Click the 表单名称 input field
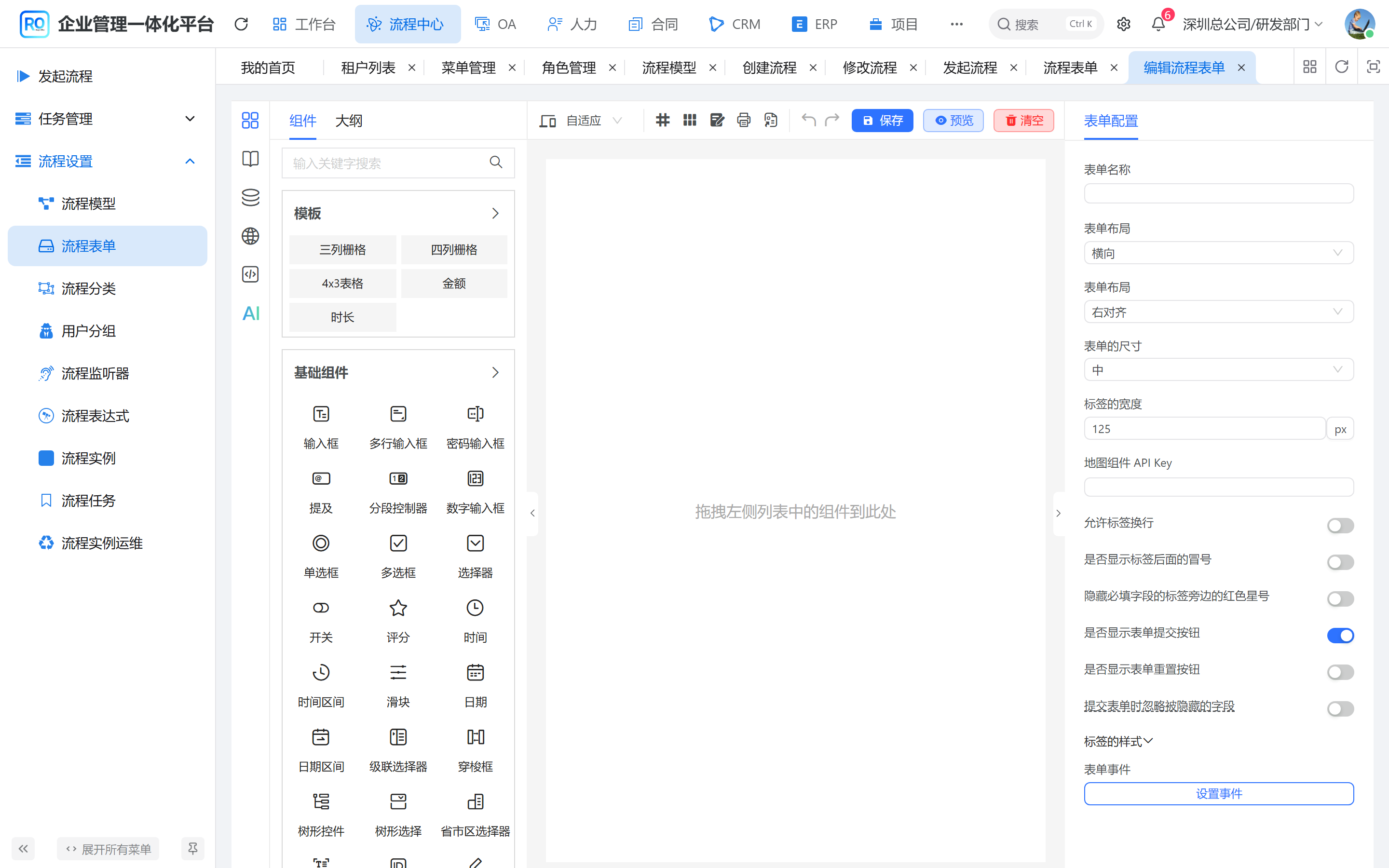 [x=1219, y=193]
